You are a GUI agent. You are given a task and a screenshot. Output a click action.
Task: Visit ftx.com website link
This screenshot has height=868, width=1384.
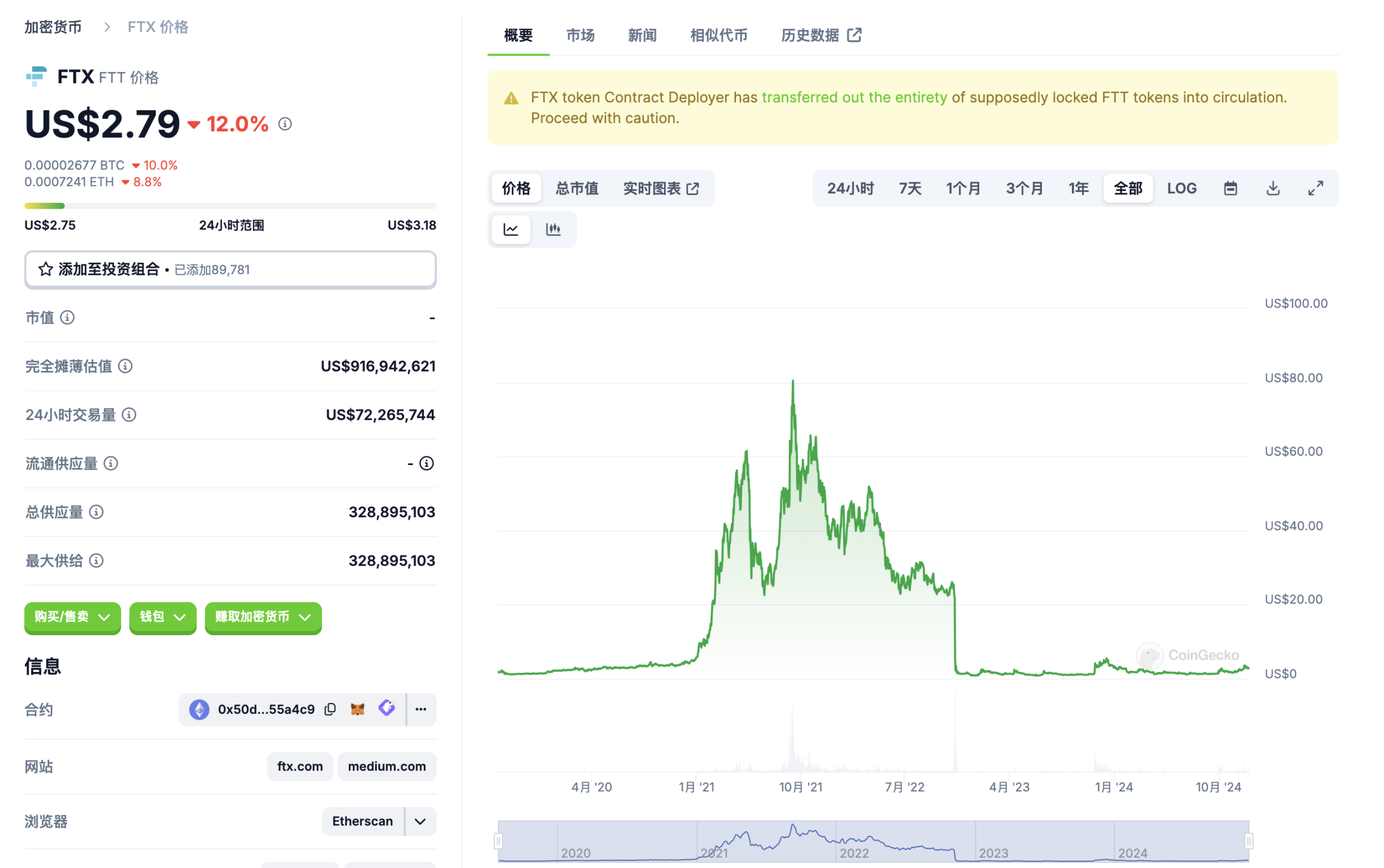coord(300,766)
